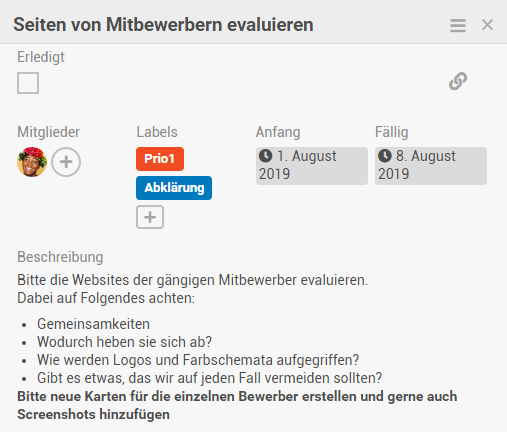Open assigned member avatar
Image resolution: width=507 pixels, height=432 pixels.
coord(32,162)
